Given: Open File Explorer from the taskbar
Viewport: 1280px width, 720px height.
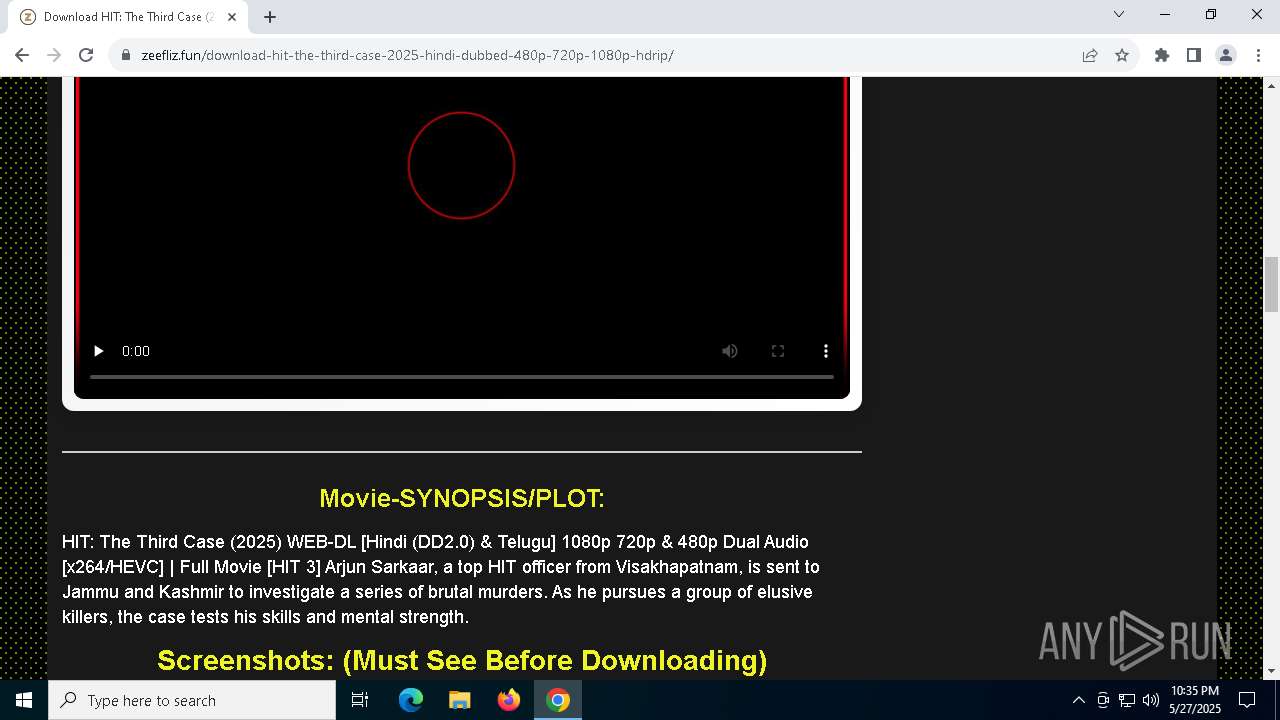Looking at the screenshot, I should [460, 700].
